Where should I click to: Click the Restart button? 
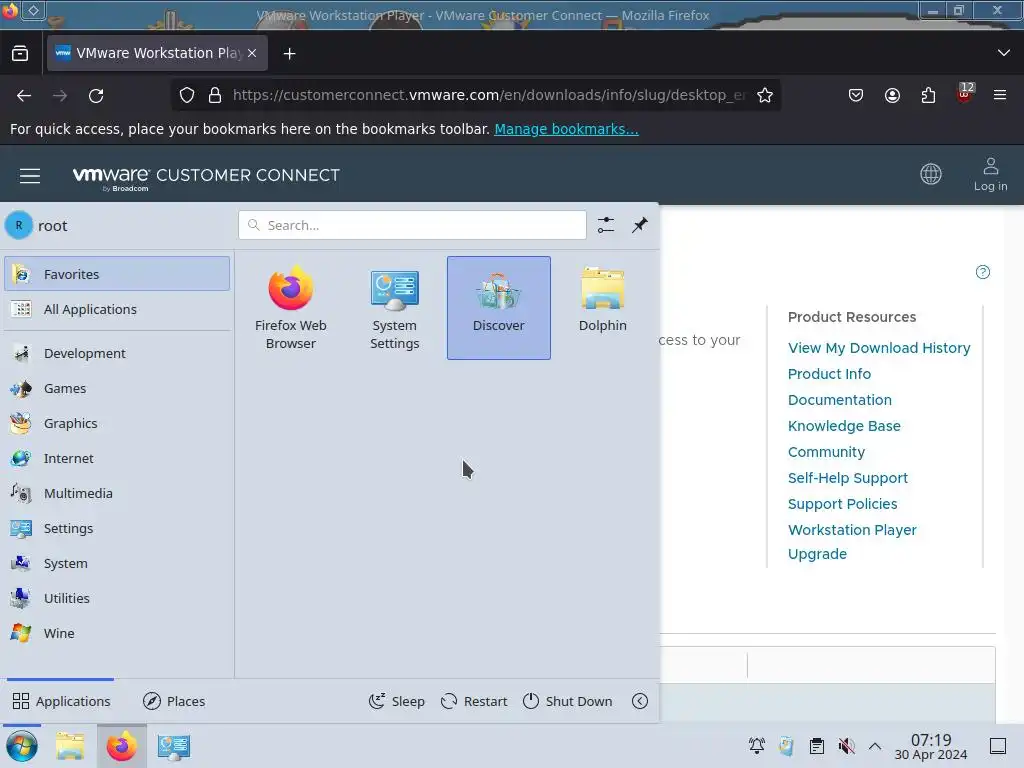pyautogui.click(x=474, y=701)
